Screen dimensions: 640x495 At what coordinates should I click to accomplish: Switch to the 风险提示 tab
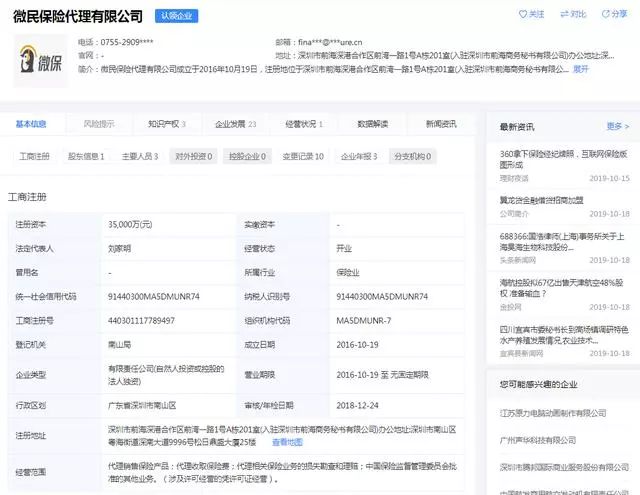pyautogui.click(x=99, y=124)
